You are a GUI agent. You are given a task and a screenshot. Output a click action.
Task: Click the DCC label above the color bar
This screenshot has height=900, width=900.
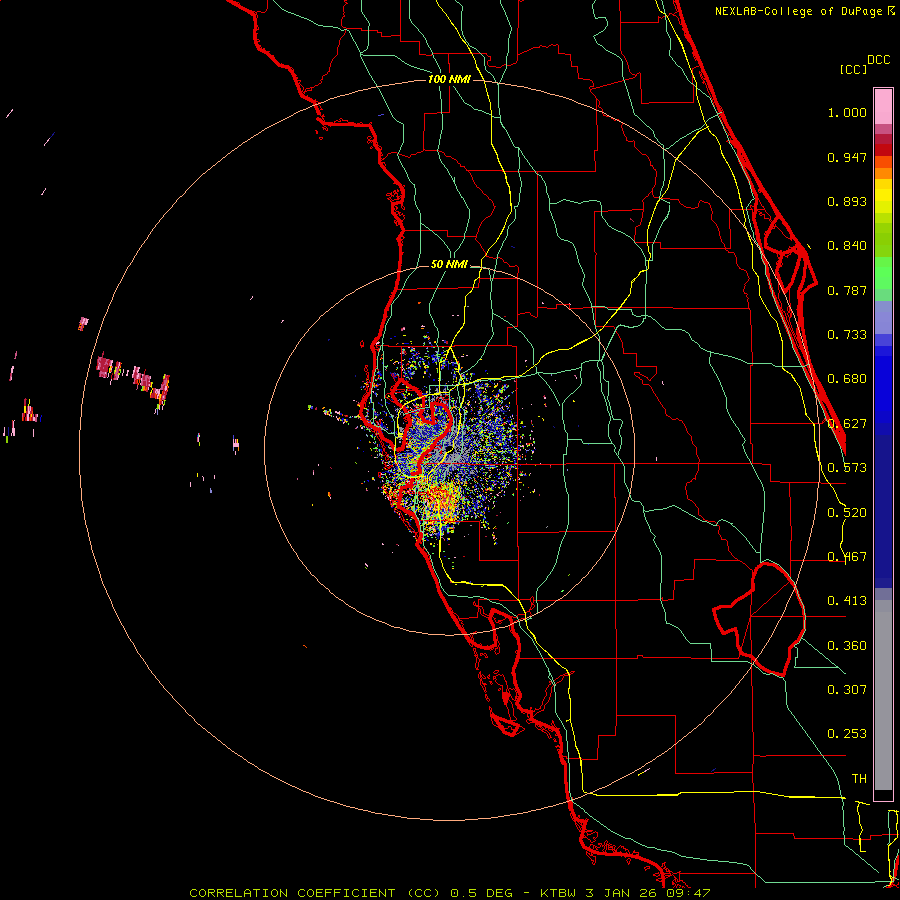tap(878, 60)
